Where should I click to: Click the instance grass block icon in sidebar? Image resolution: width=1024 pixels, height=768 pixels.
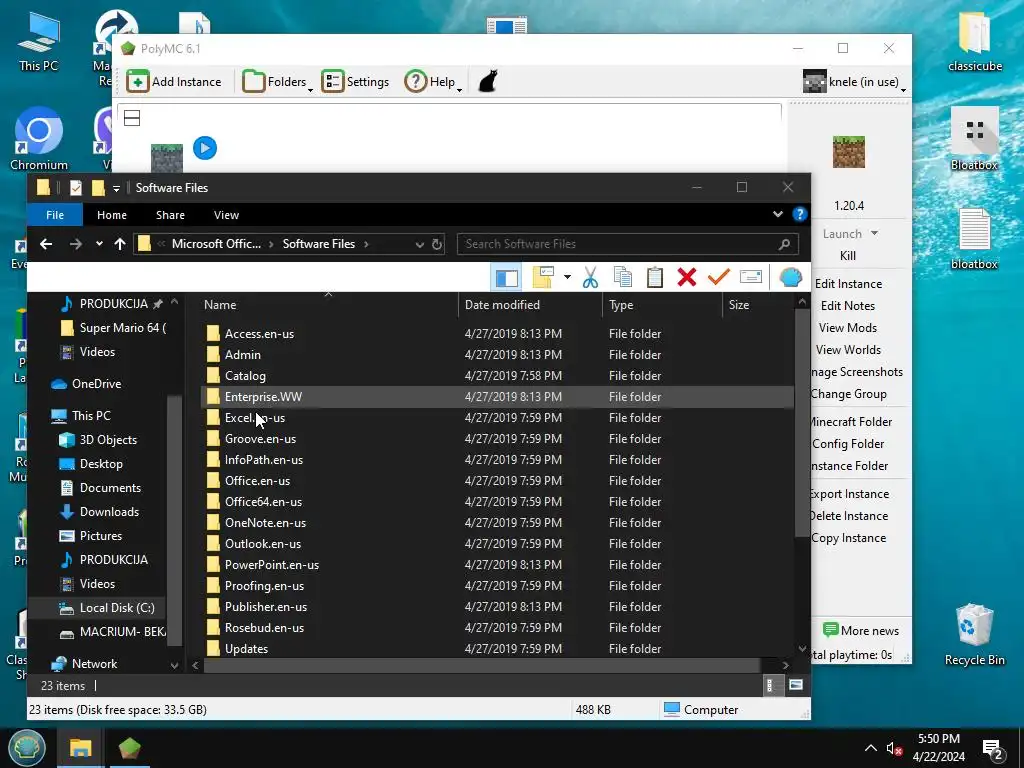click(x=849, y=152)
